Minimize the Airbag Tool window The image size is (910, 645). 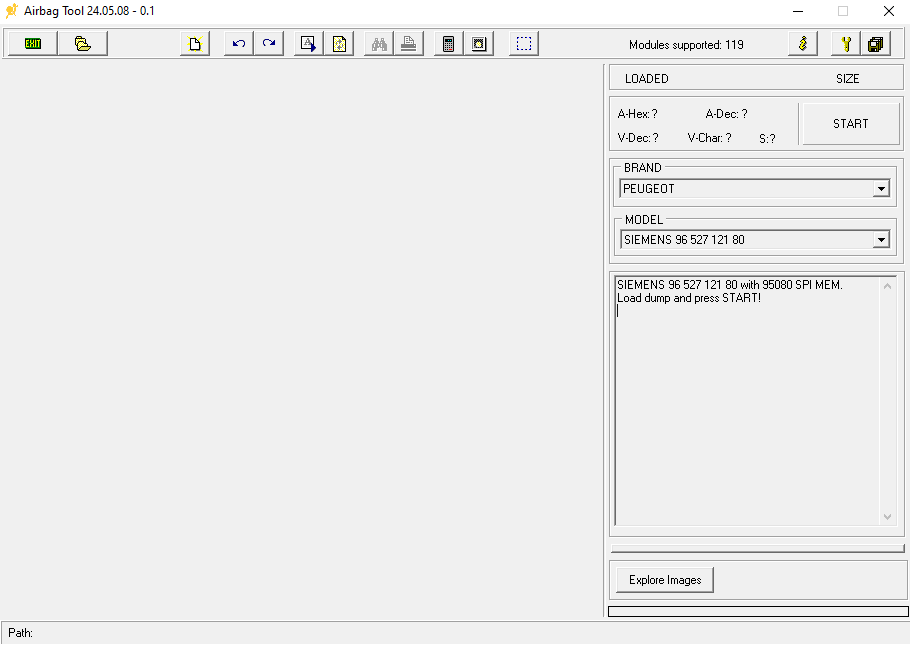798,11
